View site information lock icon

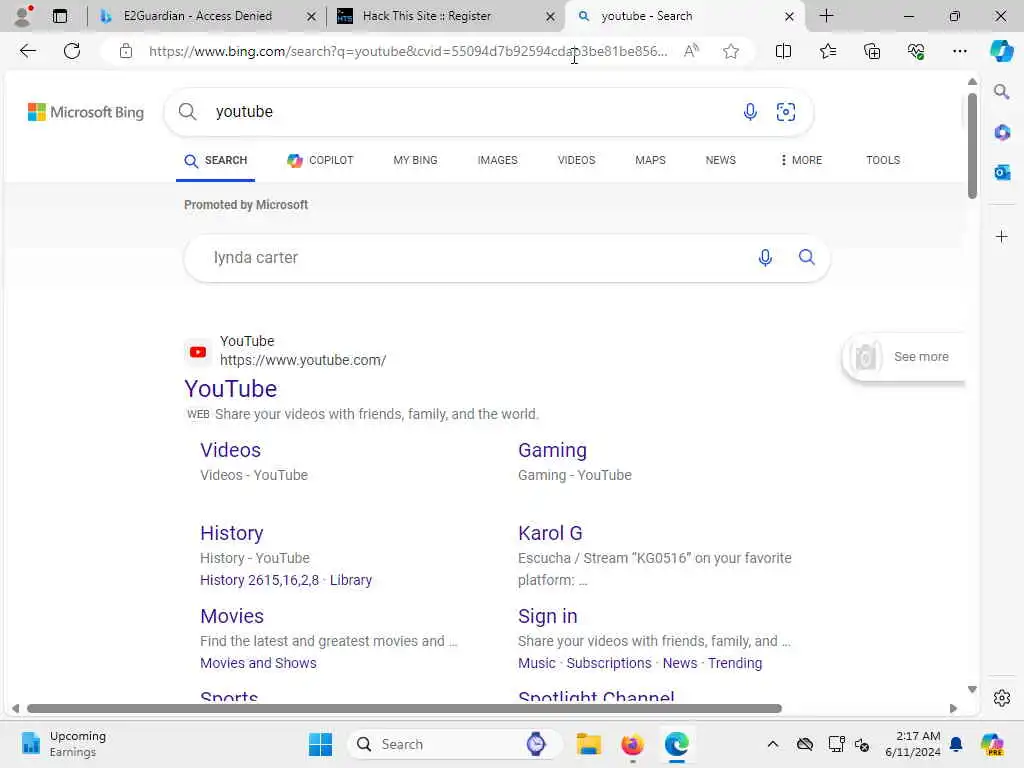click(x=125, y=51)
